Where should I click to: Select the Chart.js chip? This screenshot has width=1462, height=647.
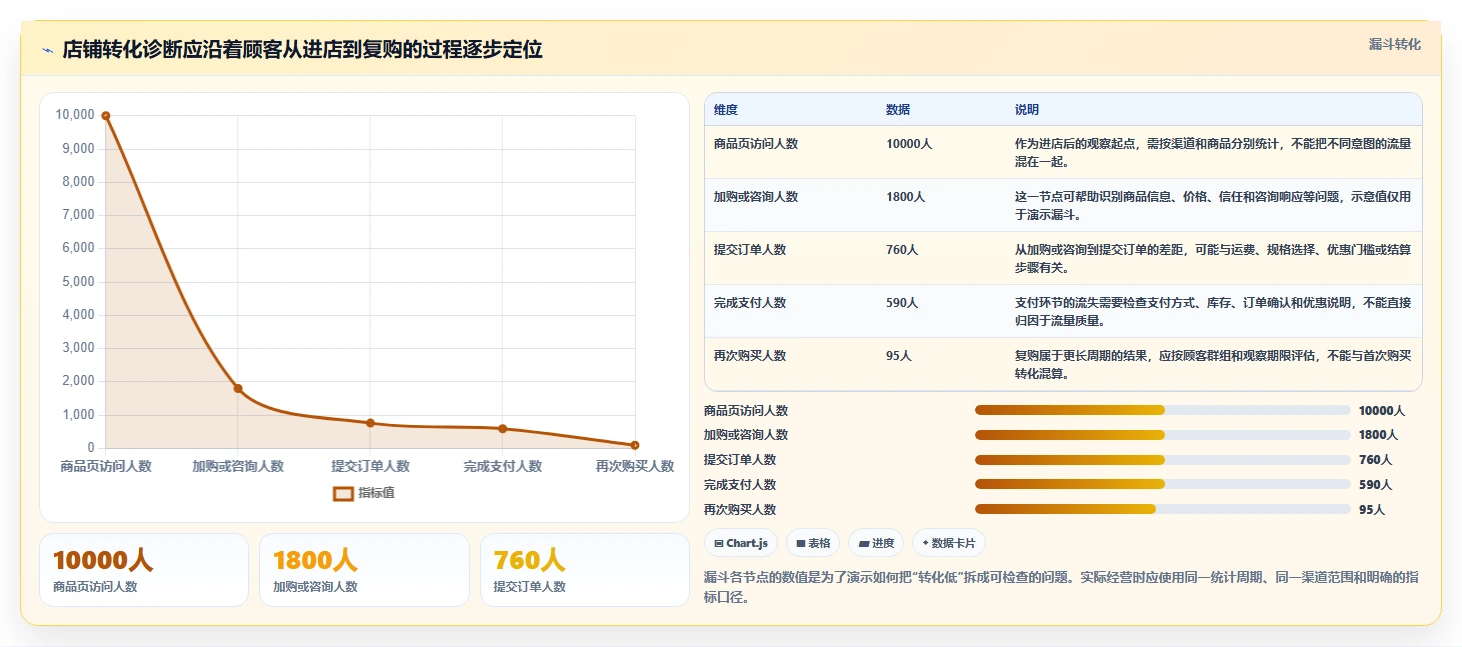click(741, 543)
